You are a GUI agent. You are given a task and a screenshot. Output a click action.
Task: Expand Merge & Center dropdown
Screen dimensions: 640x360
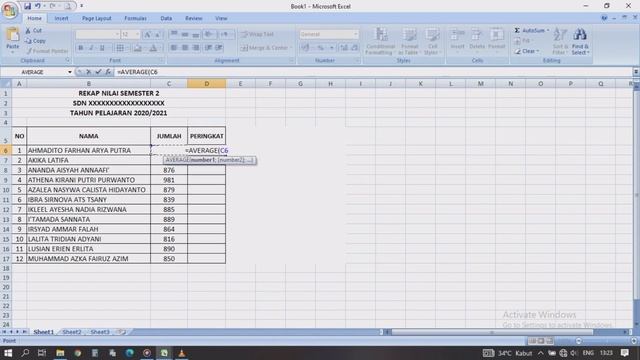(291, 48)
